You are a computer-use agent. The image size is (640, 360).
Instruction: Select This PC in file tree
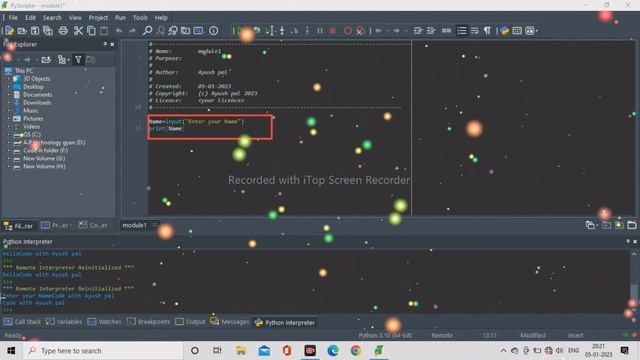click(x=24, y=71)
